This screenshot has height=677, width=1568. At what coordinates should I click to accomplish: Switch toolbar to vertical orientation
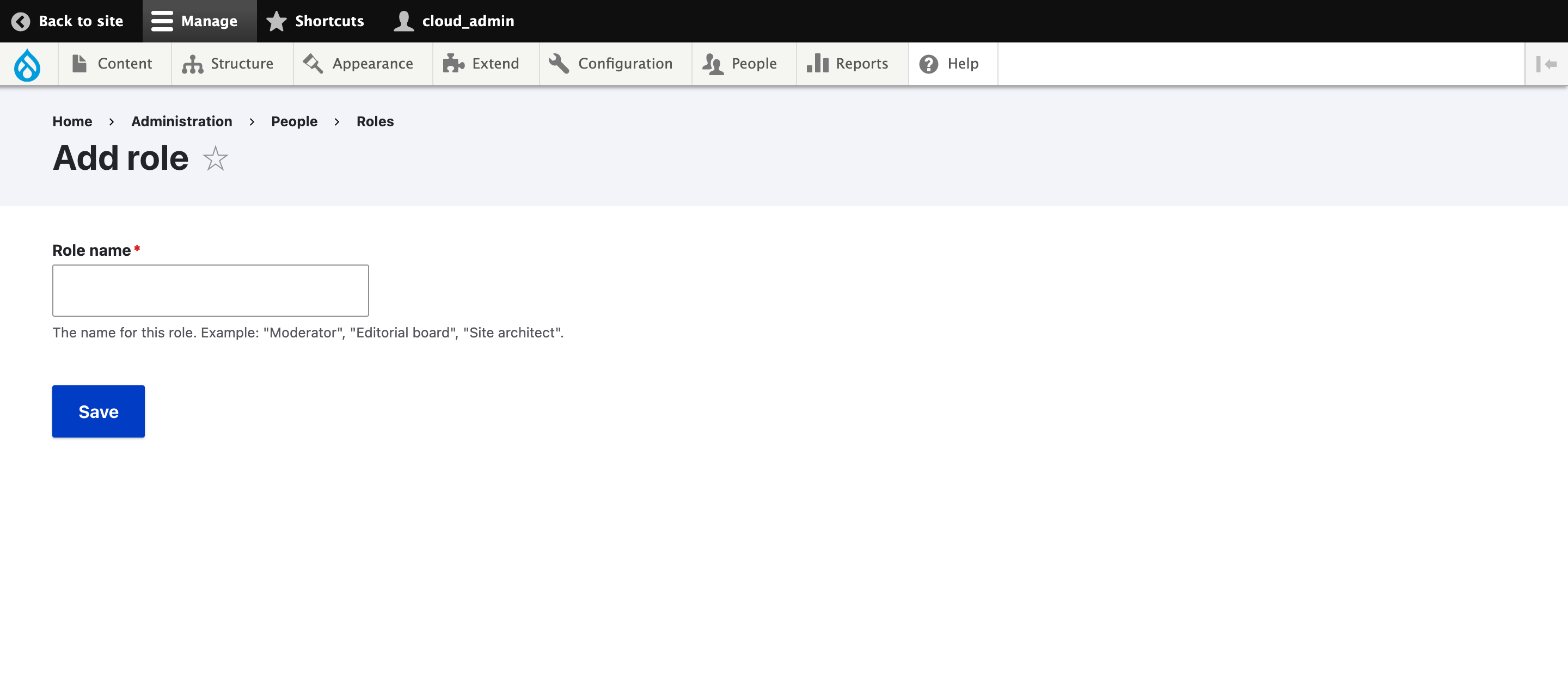1546,64
